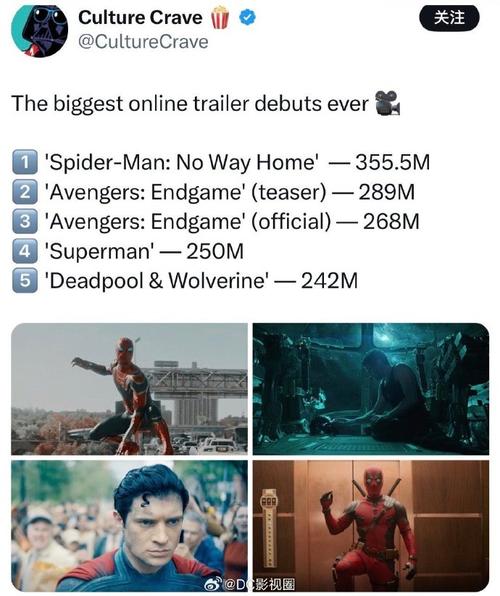
Task: Open the Culture Crave profile avatar
Action: [x=39, y=30]
